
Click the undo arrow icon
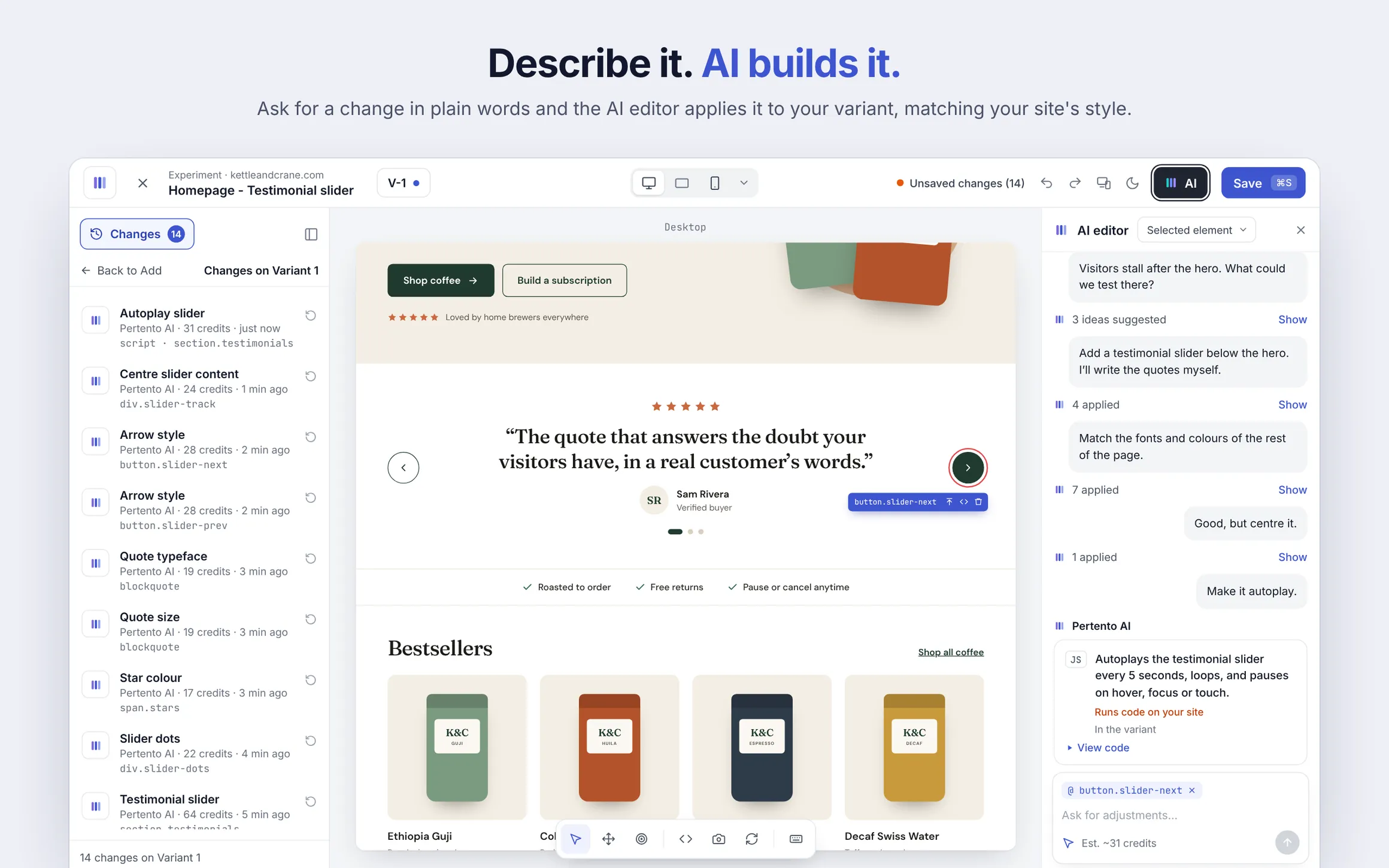pos(1047,183)
